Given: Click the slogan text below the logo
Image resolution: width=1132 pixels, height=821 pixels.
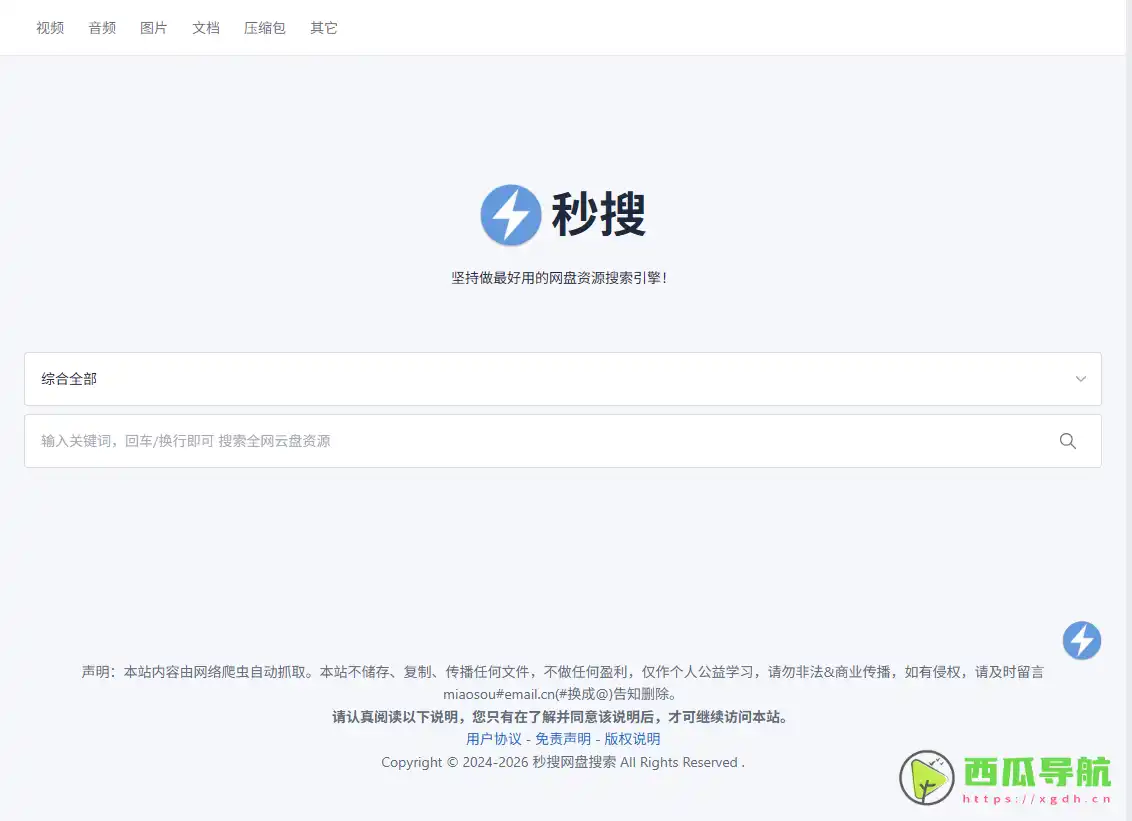Looking at the screenshot, I should [x=562, y=277].
